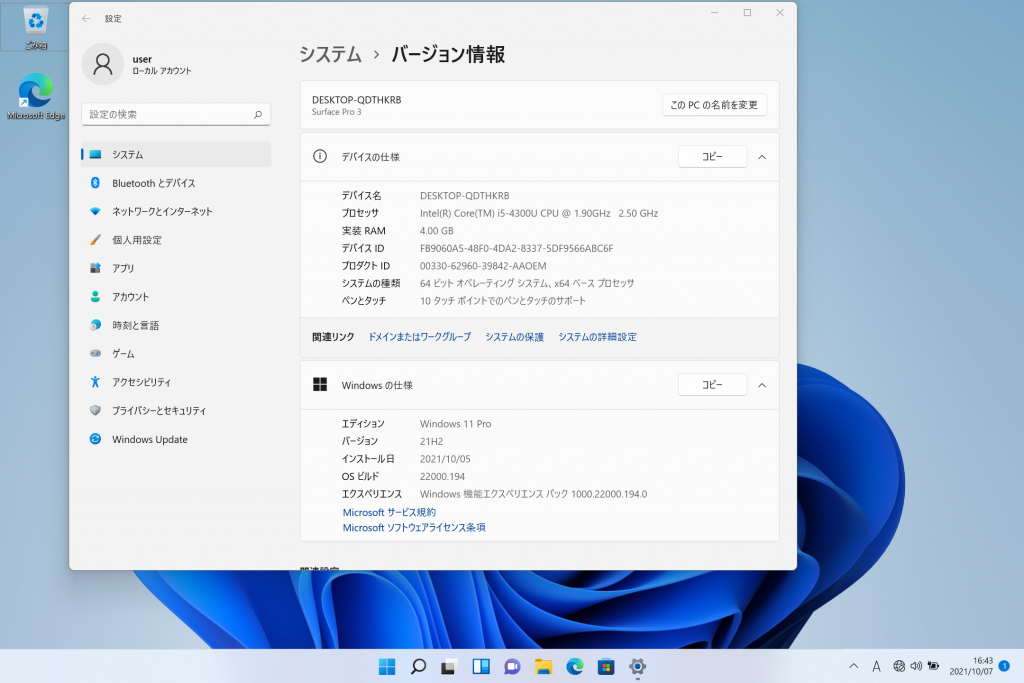Click the Time and language globe icon
The image size is (1024, 683).
[x=95, y=325]
